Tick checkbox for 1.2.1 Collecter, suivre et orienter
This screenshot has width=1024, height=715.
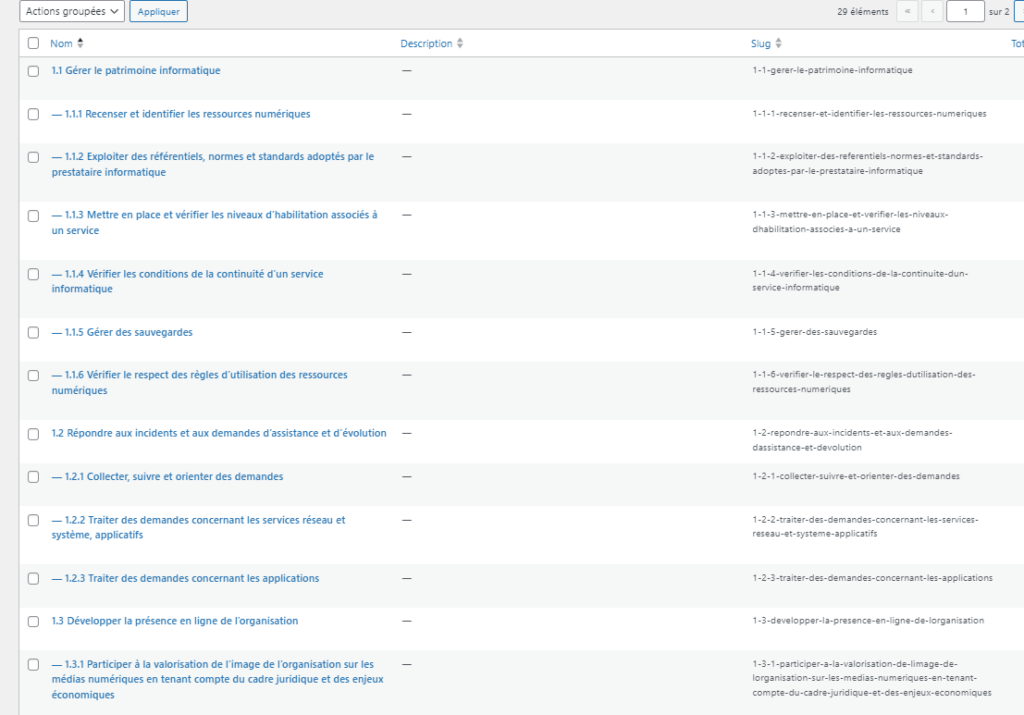[x=33, y=477]
